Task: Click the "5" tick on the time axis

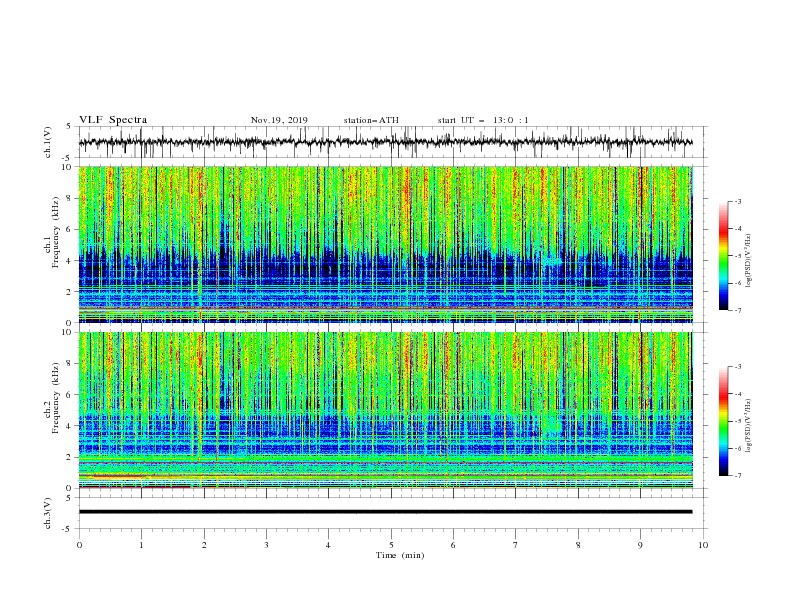Action: point(391,545)
